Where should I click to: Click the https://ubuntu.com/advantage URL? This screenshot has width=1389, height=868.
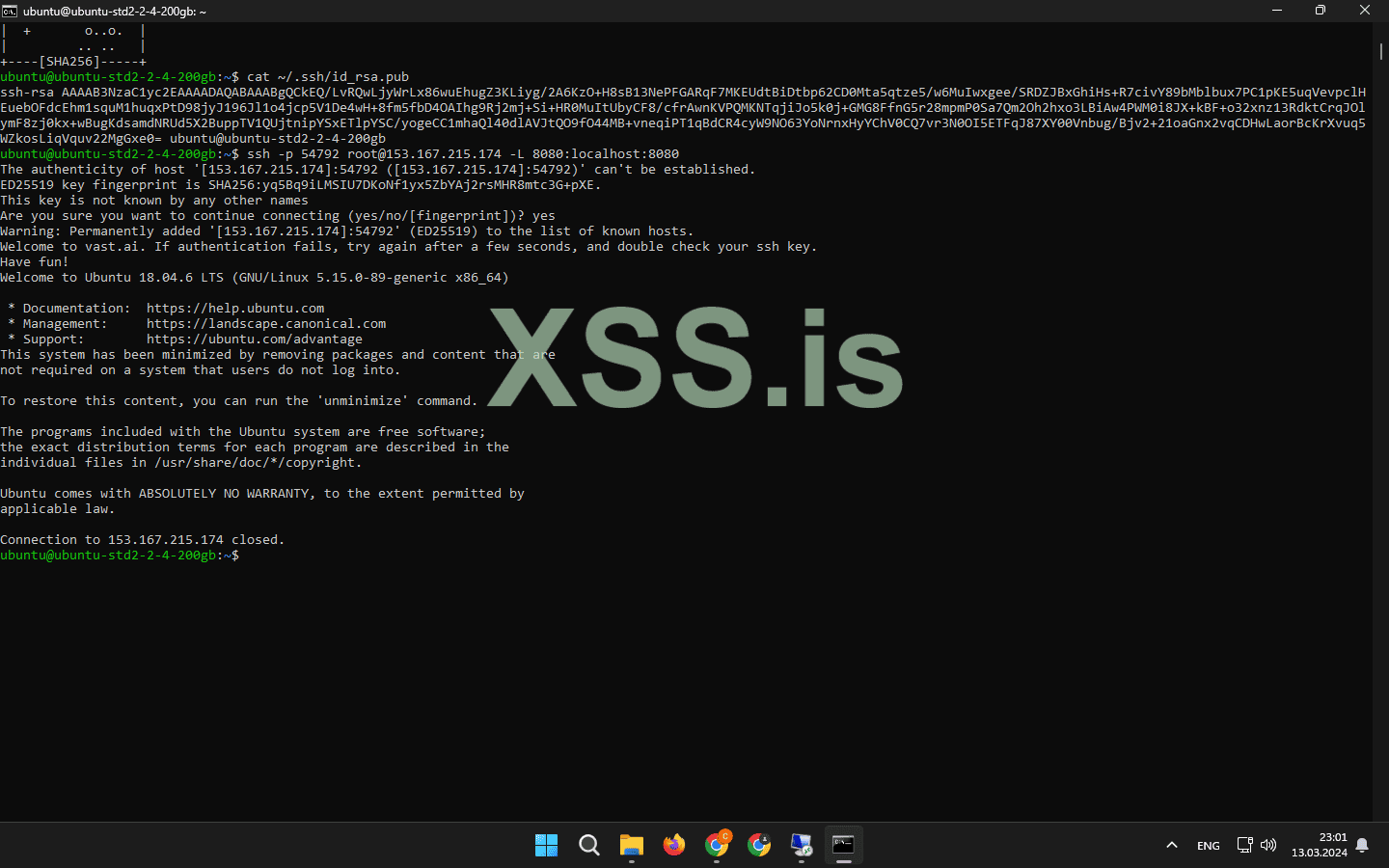[x=255, y=339]
